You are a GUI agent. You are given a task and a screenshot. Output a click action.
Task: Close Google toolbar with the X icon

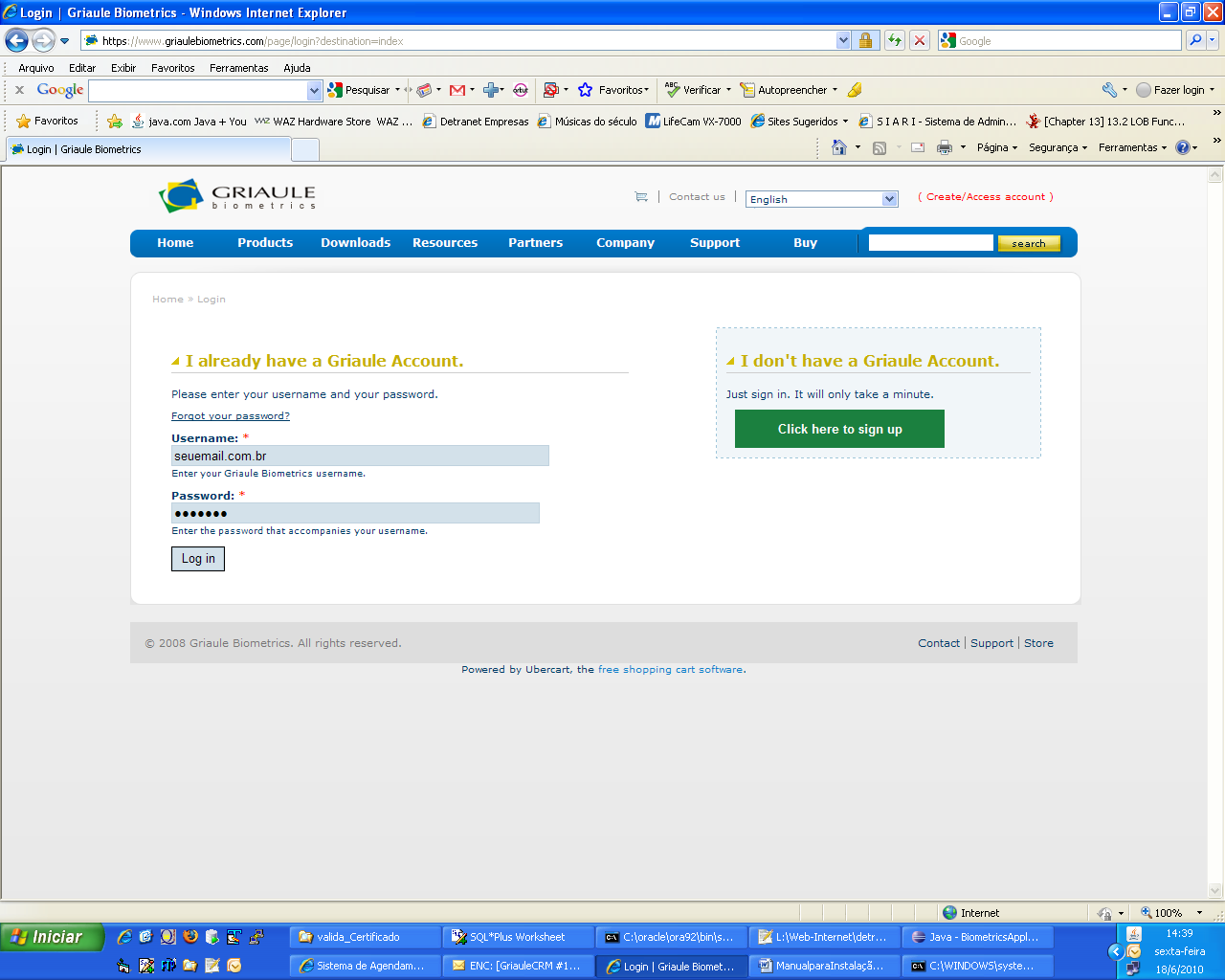tap(19, 90)
